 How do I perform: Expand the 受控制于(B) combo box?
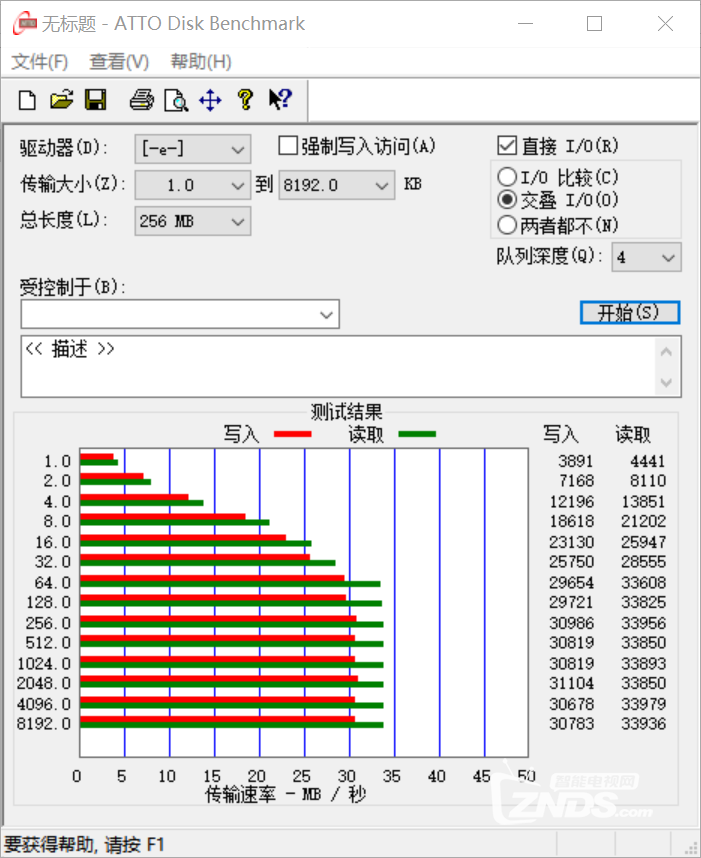point(180,314)
